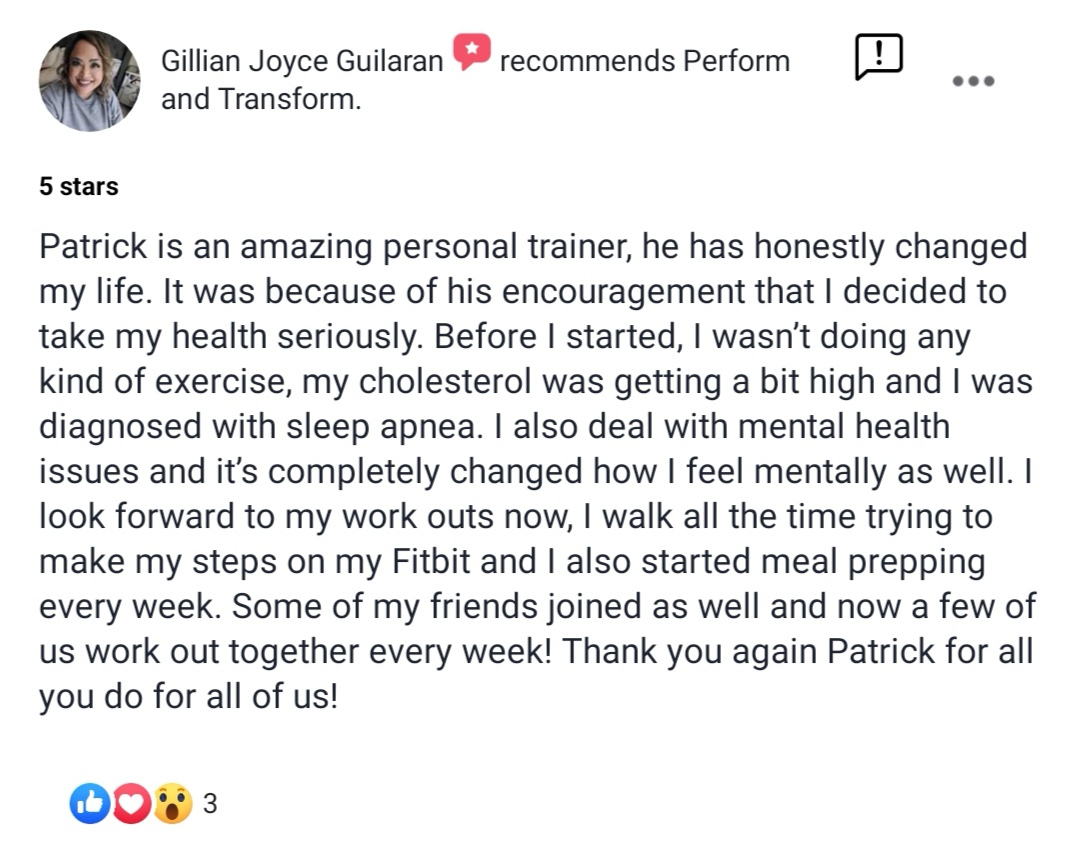Click the report feedback speech-bubble icon
This screenshot has width=1080, height=850.
point(878,56)
